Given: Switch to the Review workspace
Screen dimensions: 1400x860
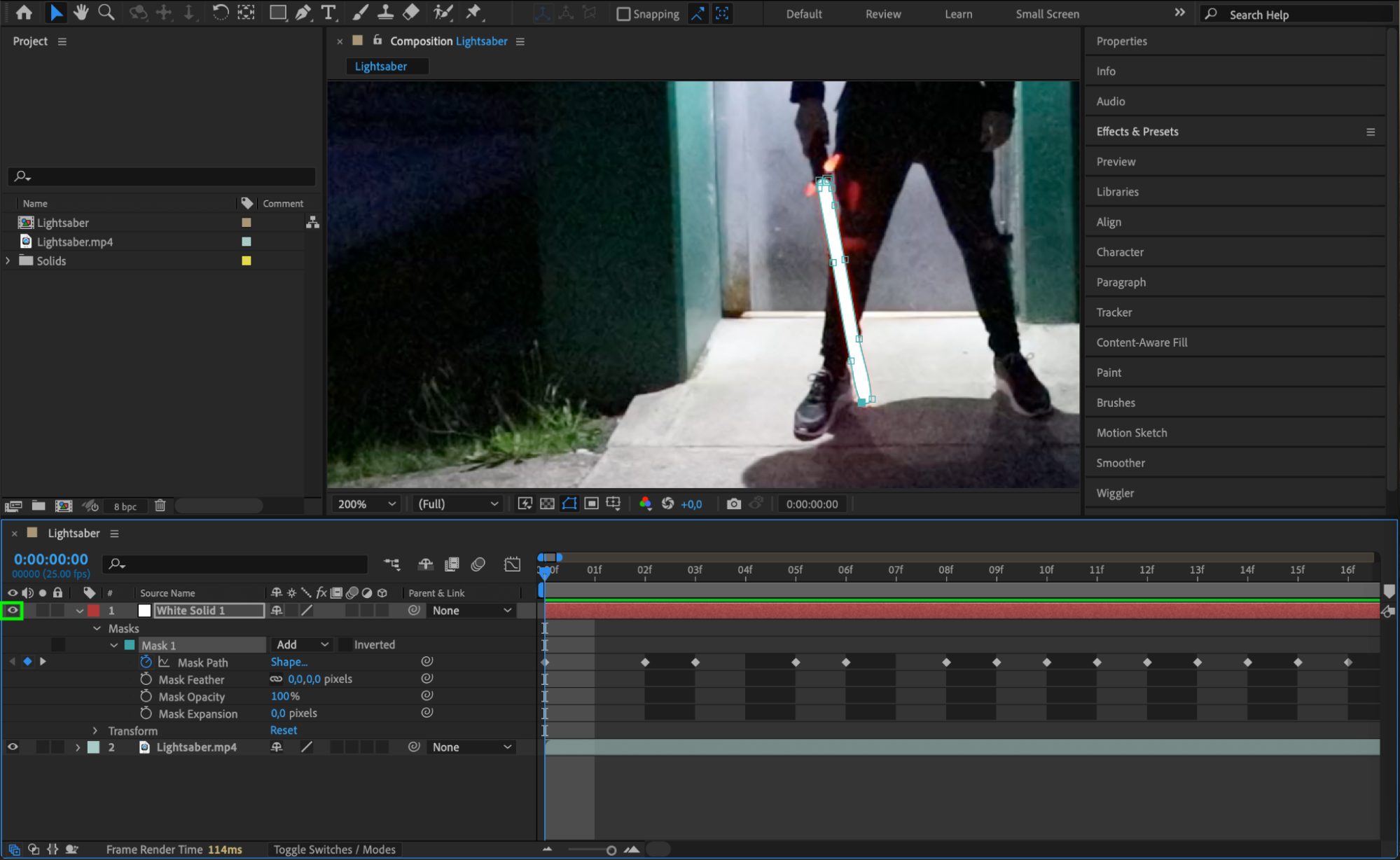Looking at the screenshot, I should pyautogui.click(x=882, y=14).
